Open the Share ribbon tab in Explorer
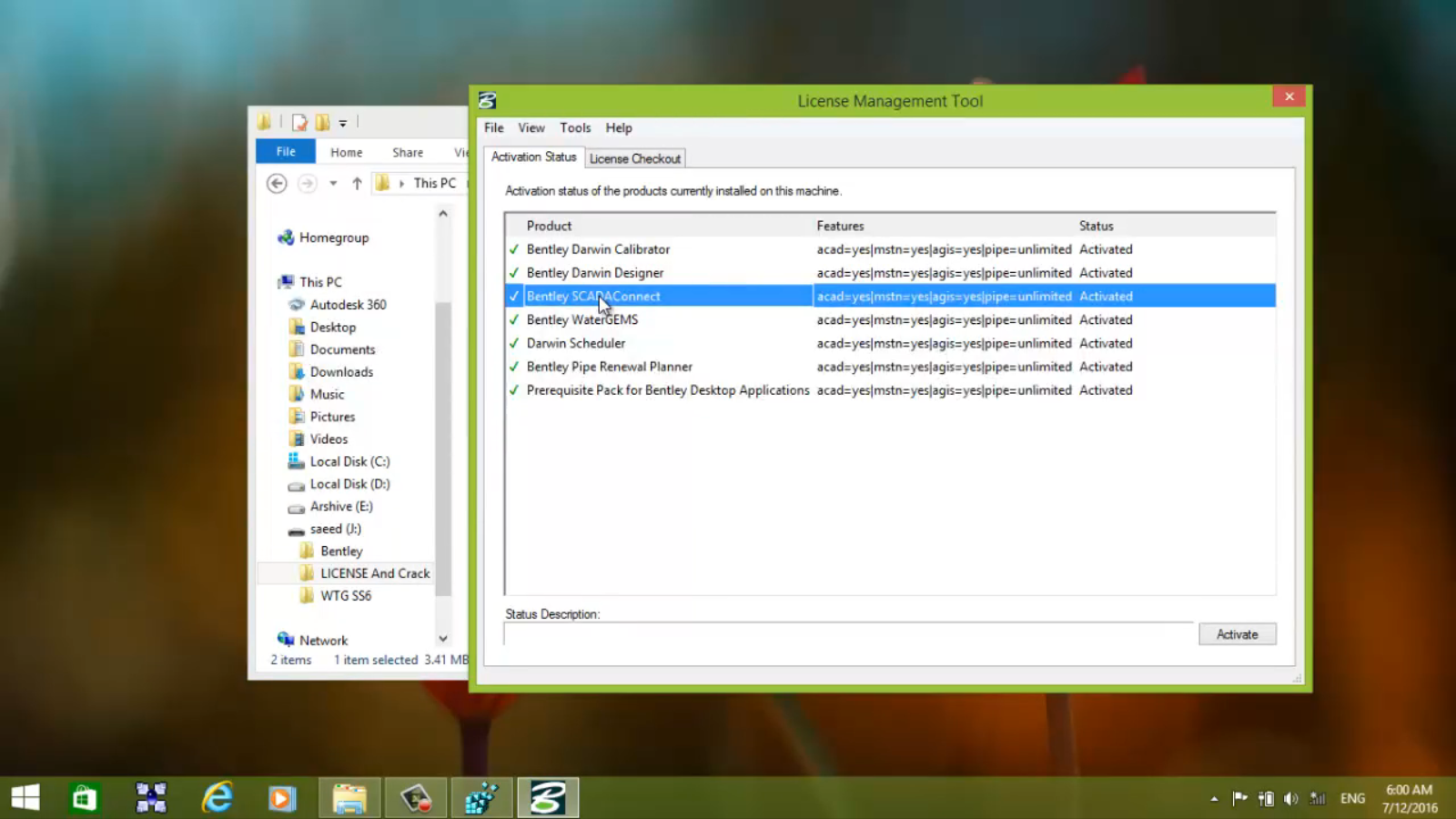The height and width of the screenshot is (819, 1456). click(408, 152)
